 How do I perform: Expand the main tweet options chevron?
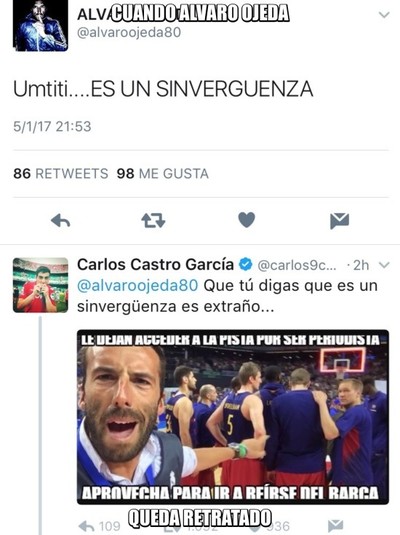[384, 15]
